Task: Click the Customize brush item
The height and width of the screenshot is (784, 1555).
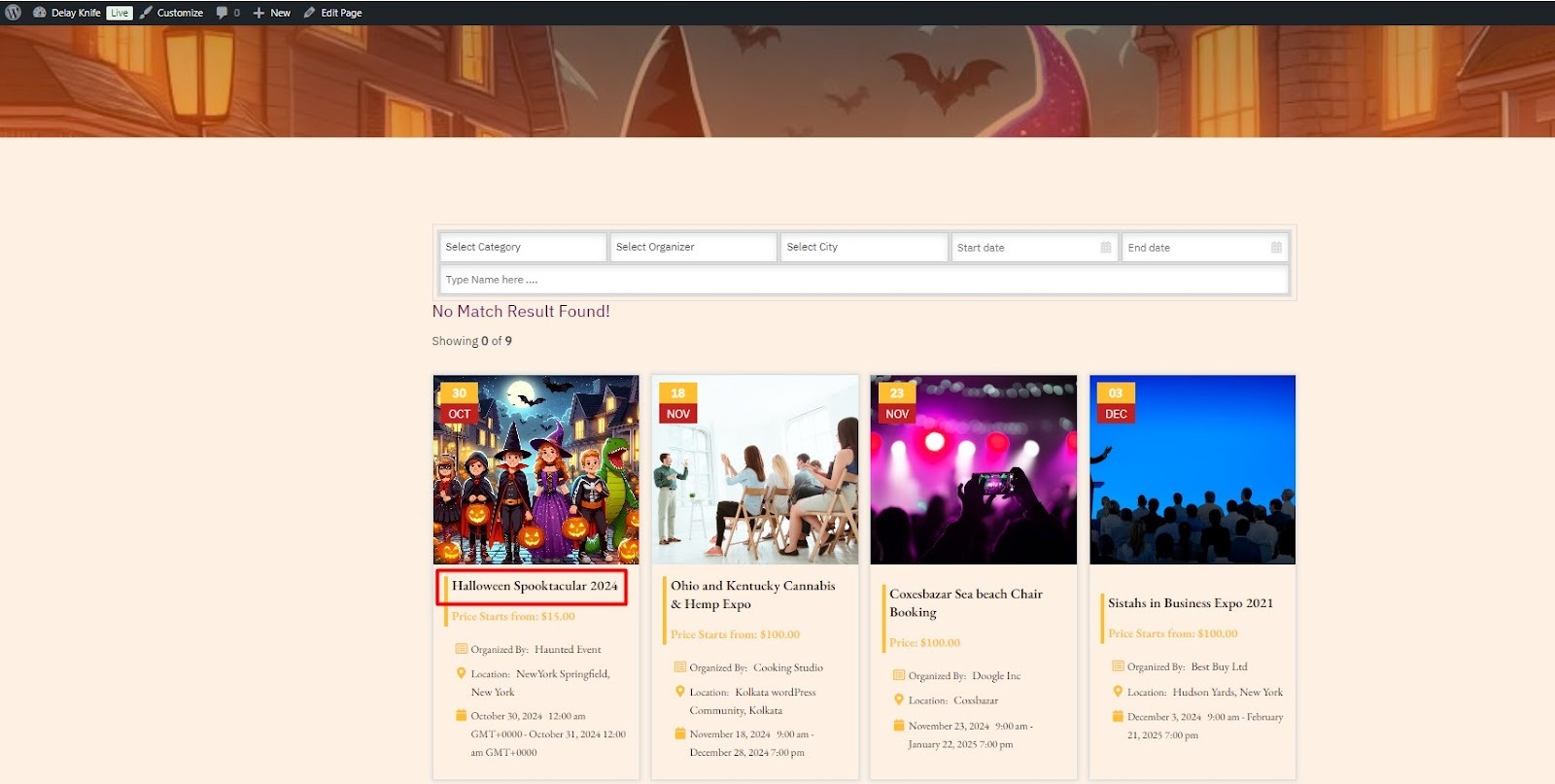Action: 172,13
